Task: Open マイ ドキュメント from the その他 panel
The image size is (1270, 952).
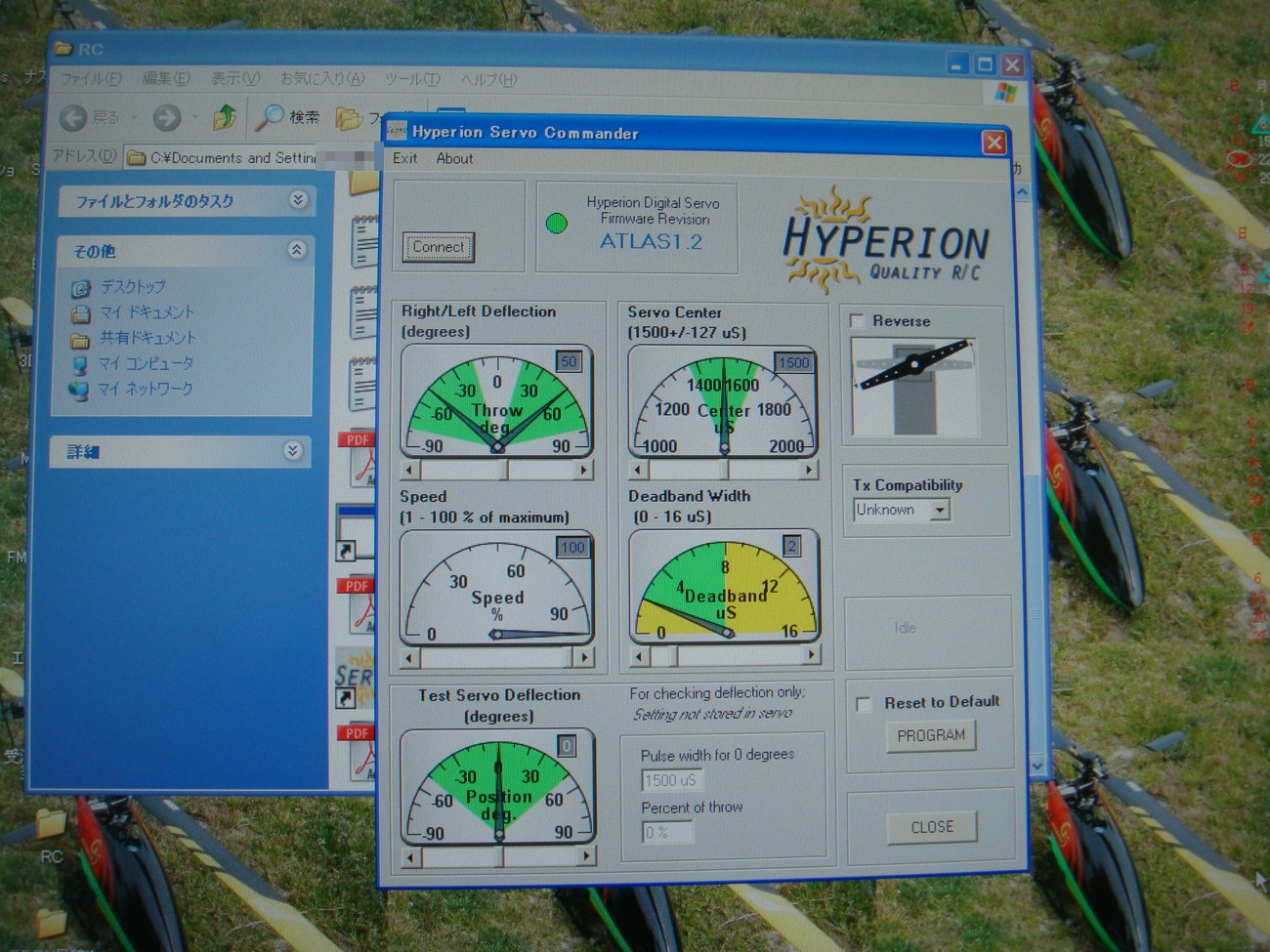Action: [x=134, y=312]
